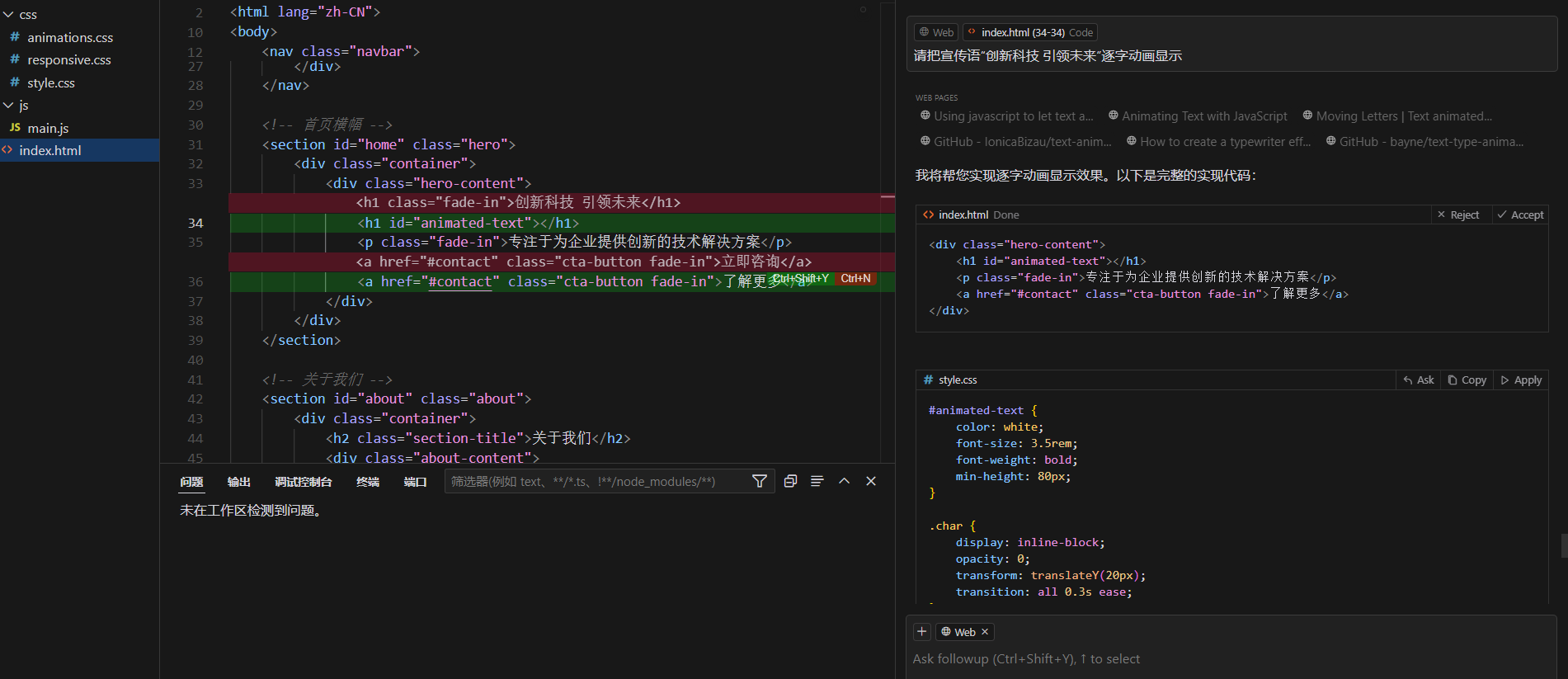Open the 端口 tab
Image resolution: width=1568 pixels, height=679 pixels.
(415, 482)
